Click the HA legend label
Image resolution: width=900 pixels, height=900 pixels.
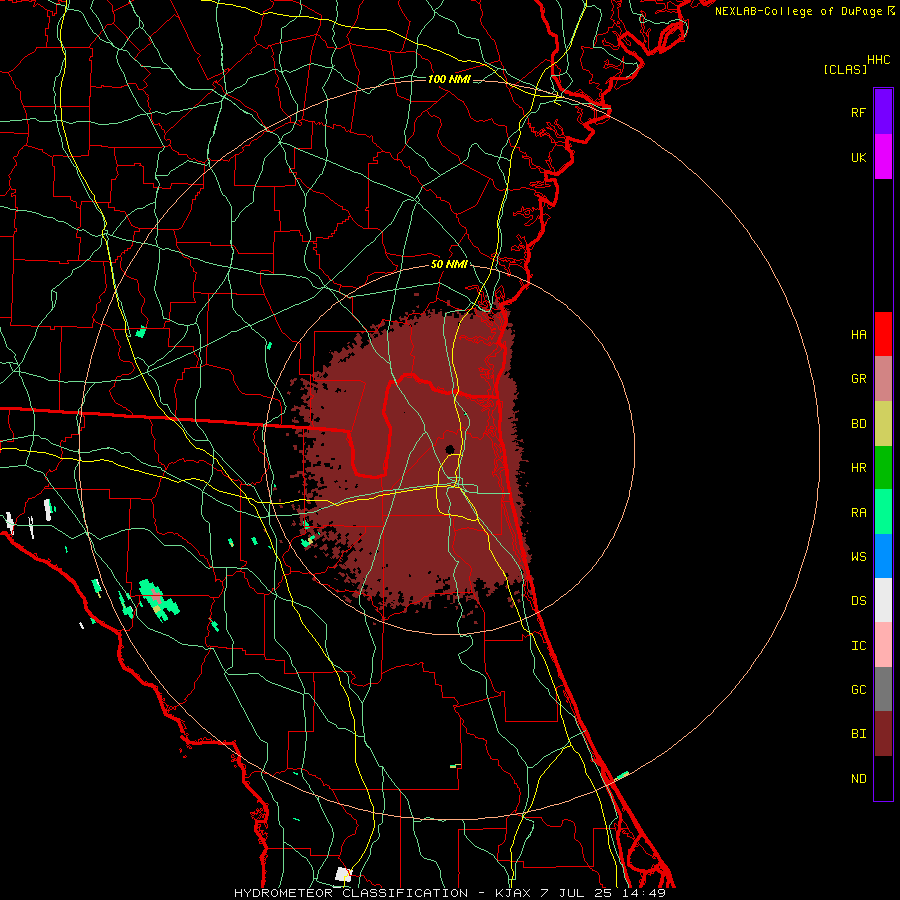tap(858, 335)
